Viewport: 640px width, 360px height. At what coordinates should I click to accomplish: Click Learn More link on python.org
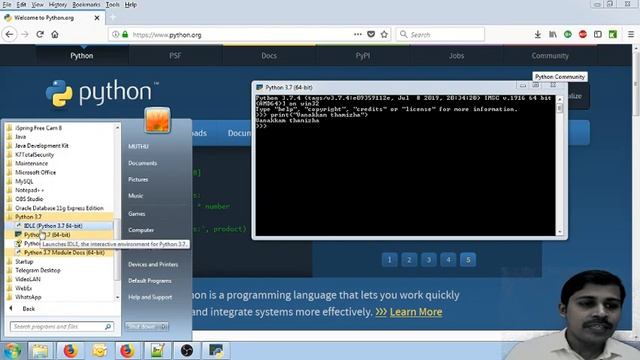tap(416, 312)
